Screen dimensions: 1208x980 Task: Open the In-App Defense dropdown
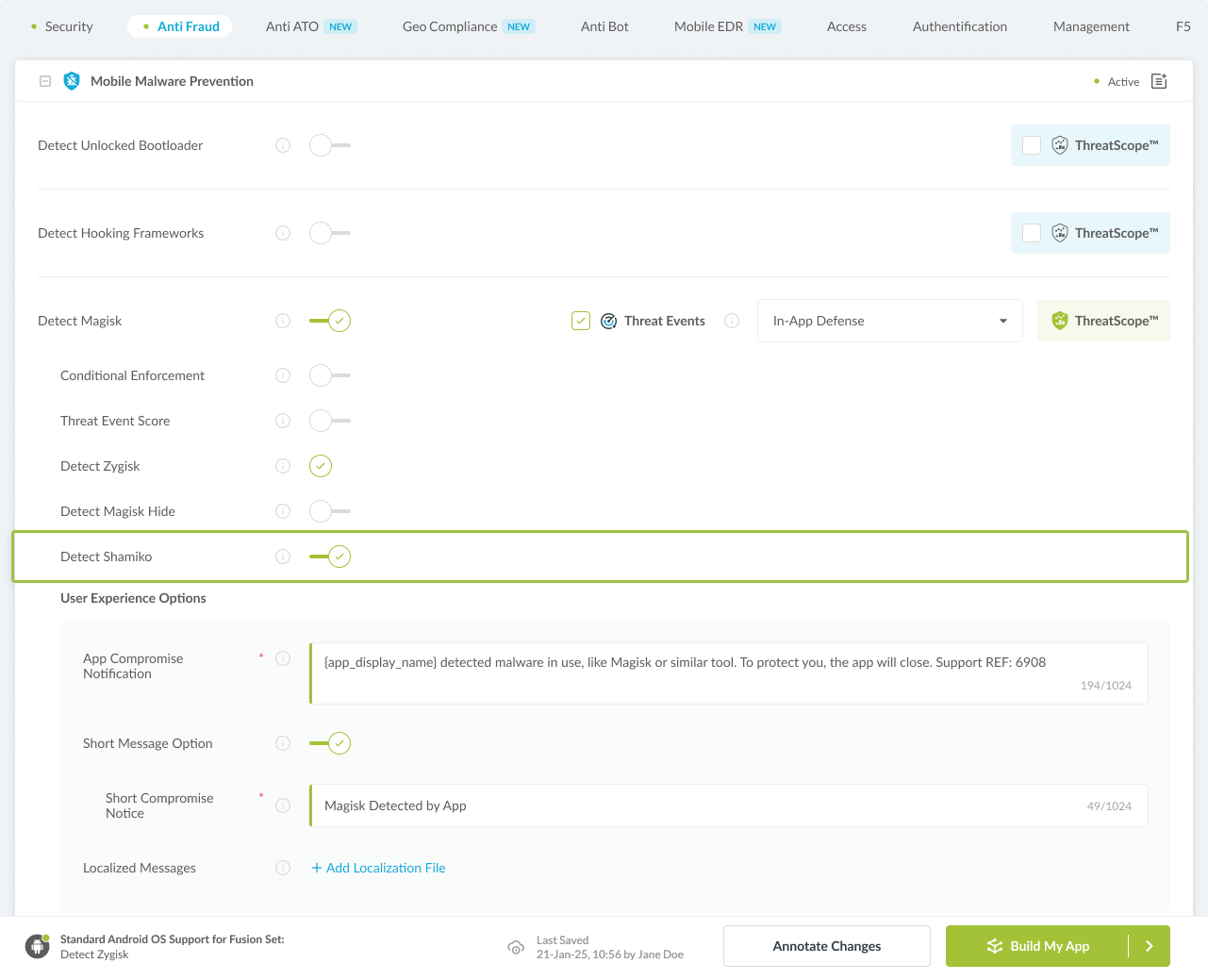click(x=889, y=321)
